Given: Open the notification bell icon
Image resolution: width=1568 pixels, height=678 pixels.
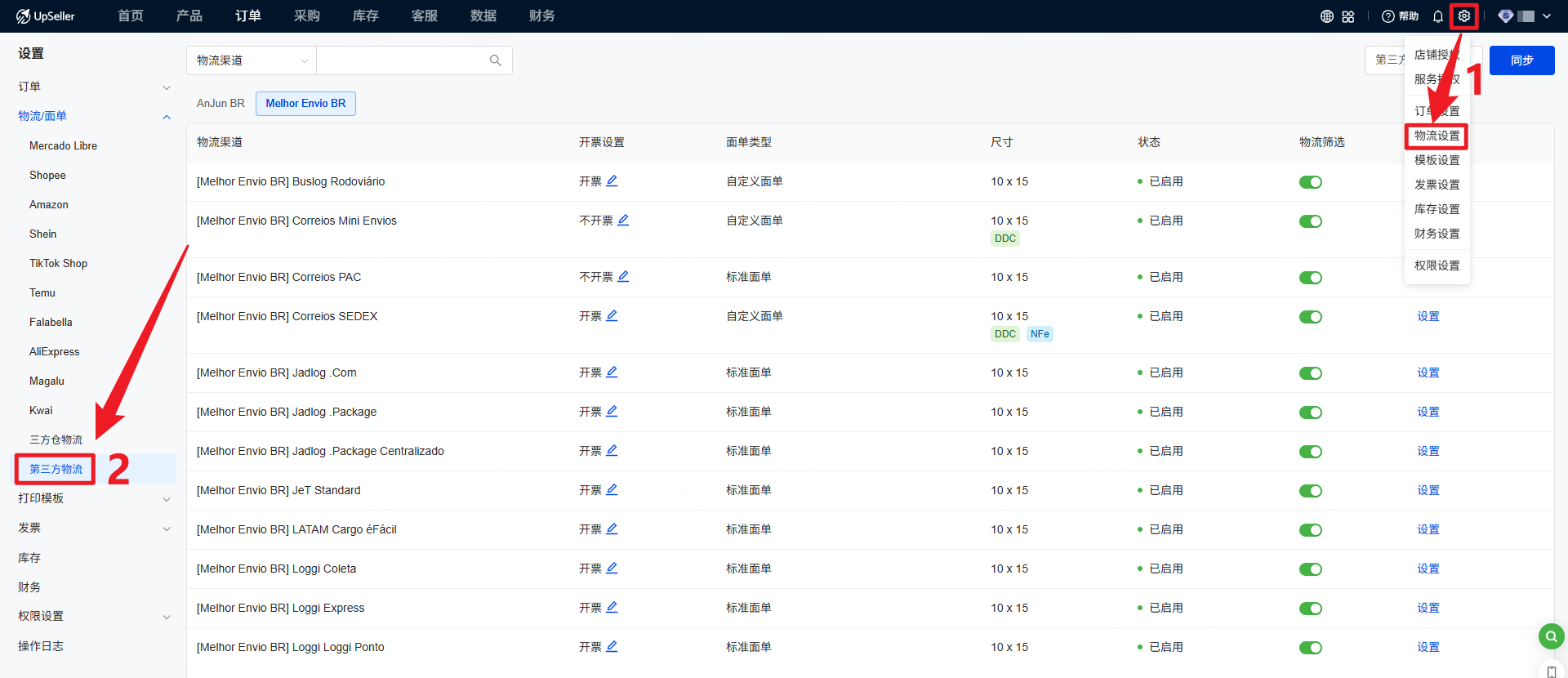Looking at the screenshot, I should tap(1438, 16).
